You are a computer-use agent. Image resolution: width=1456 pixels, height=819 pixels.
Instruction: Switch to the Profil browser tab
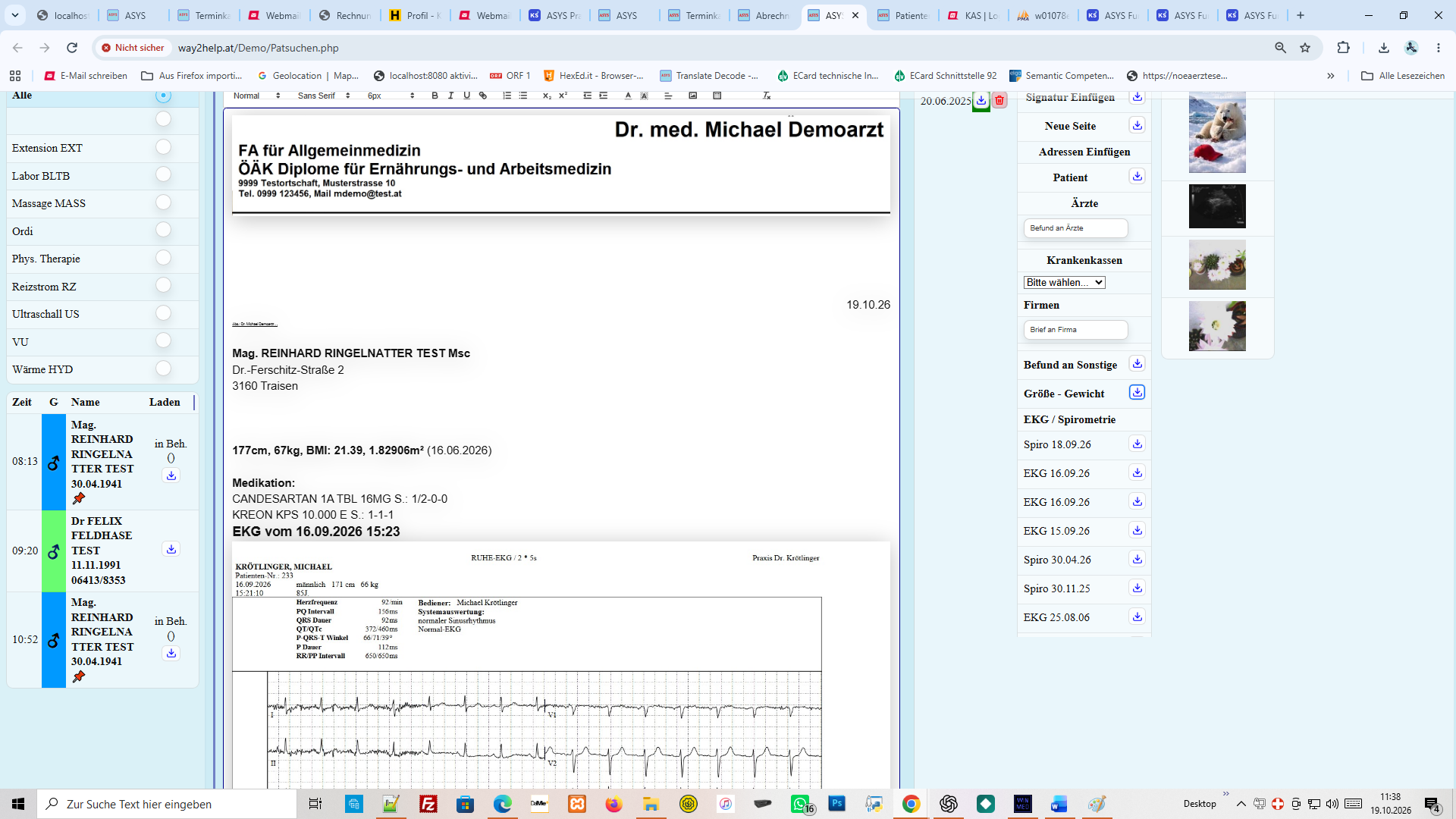pyautogui.click(x=416, y=15)
